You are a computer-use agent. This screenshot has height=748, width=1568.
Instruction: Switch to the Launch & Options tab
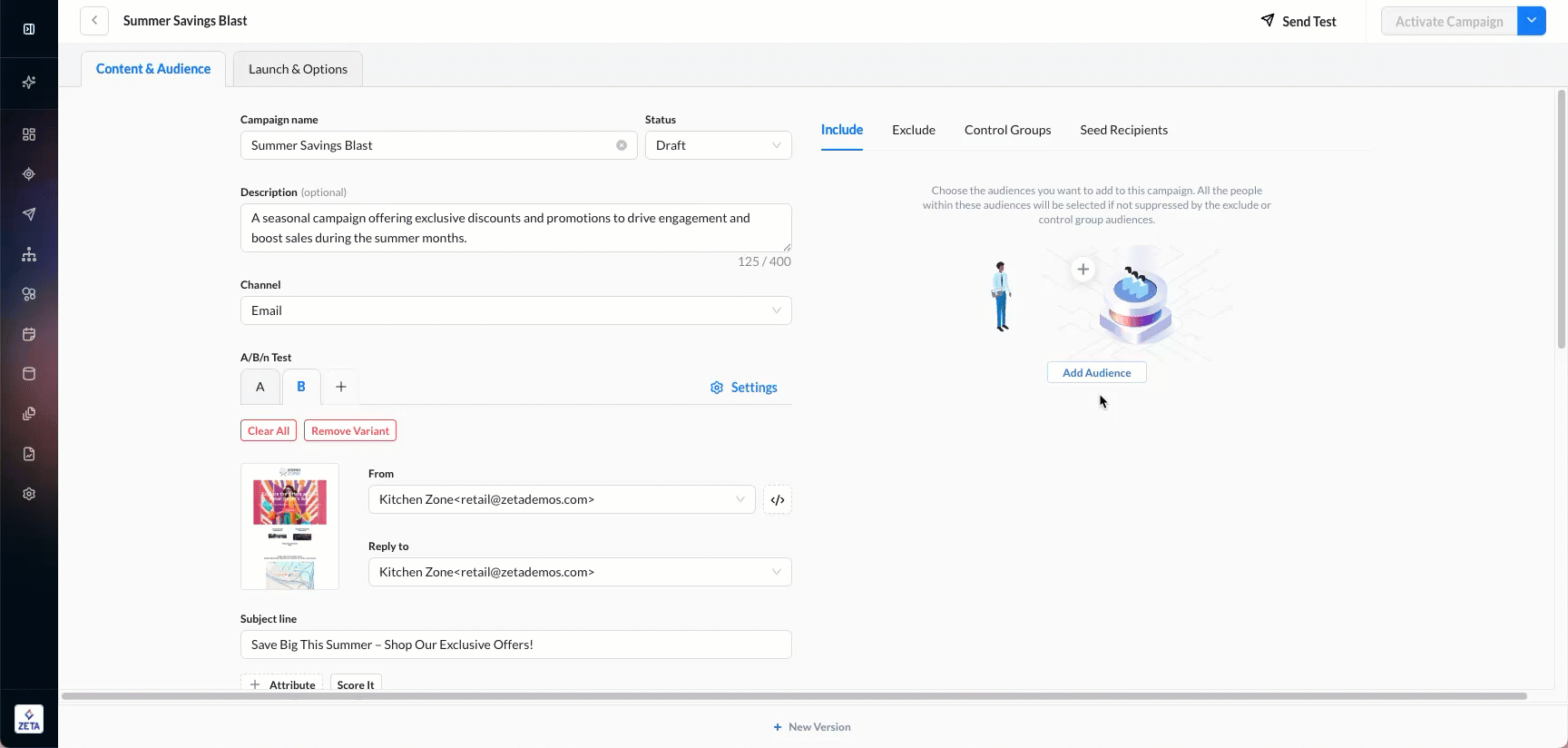pyautogui.click(x=298, y=69)
